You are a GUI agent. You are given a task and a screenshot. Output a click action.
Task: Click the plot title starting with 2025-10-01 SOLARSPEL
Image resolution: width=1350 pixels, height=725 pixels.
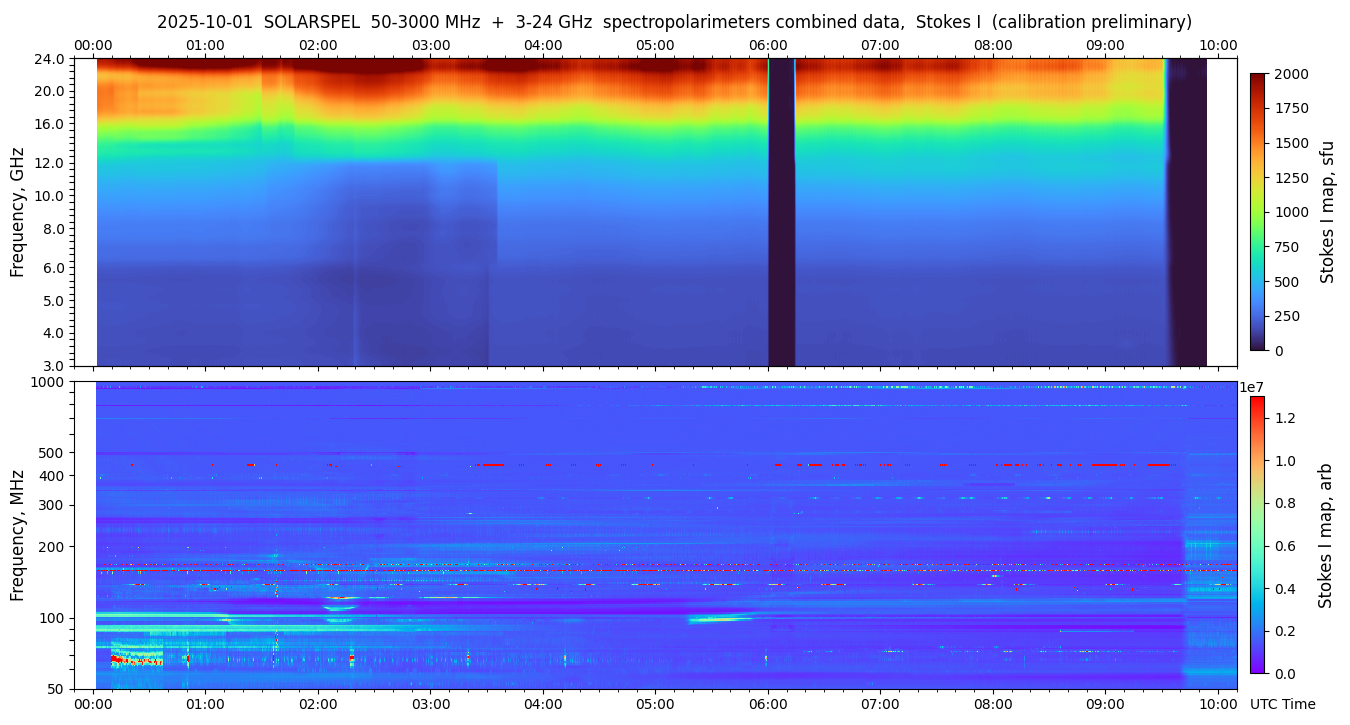pos(674,22)
